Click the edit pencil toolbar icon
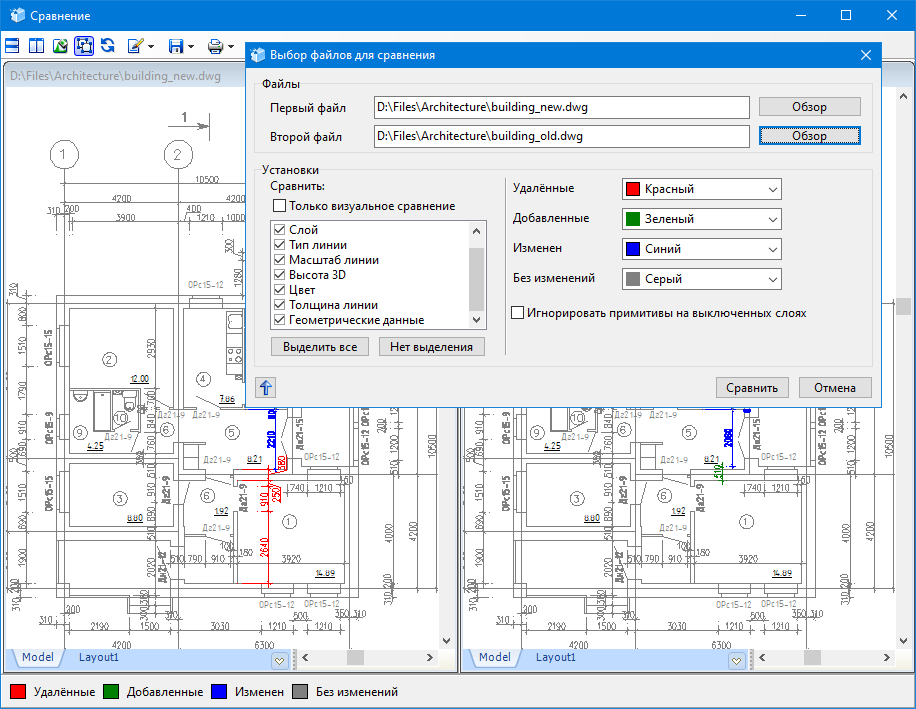 pos(135,46)
